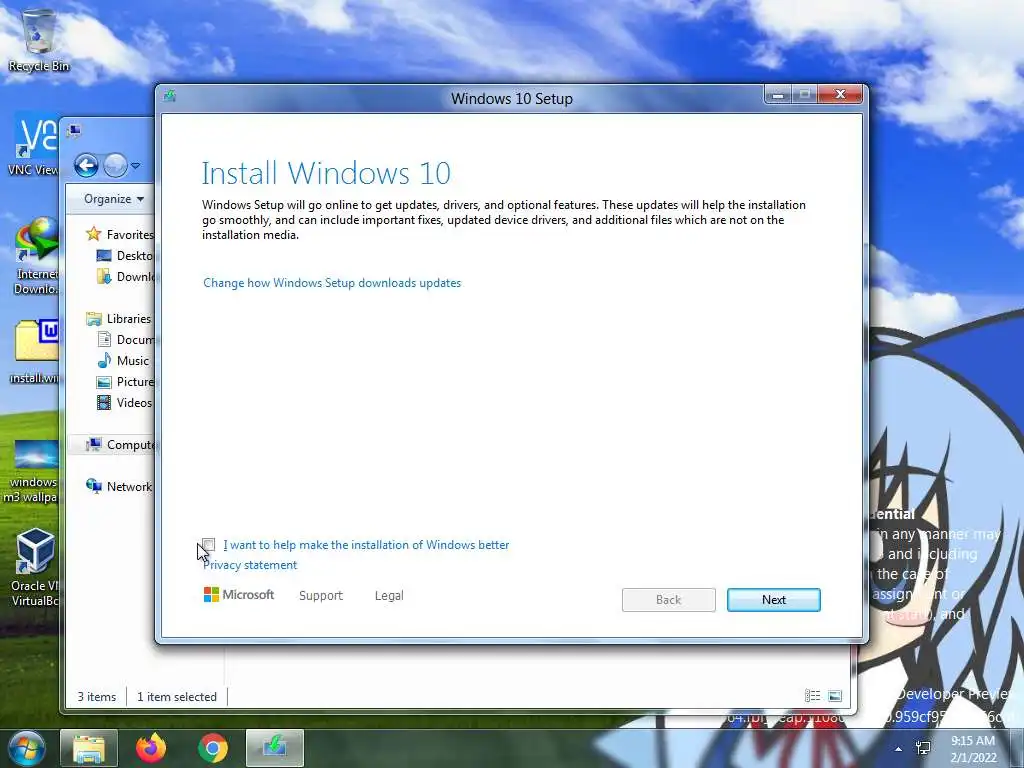This screenshot has height=768, width=1024.
Task: Select the windows wallpaper desktop thumbnail
Action: (x=33, y=472)
